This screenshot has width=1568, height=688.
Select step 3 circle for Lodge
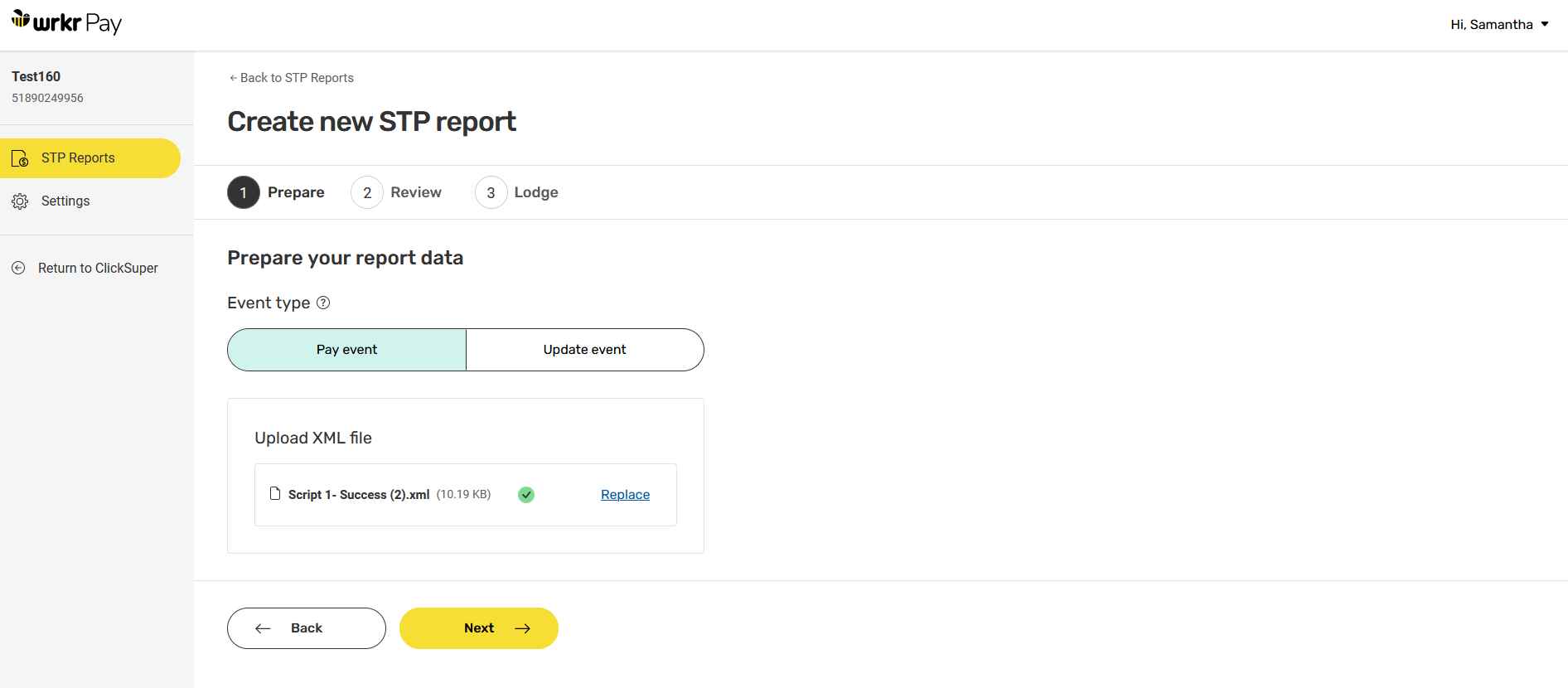tap(491, 192)
